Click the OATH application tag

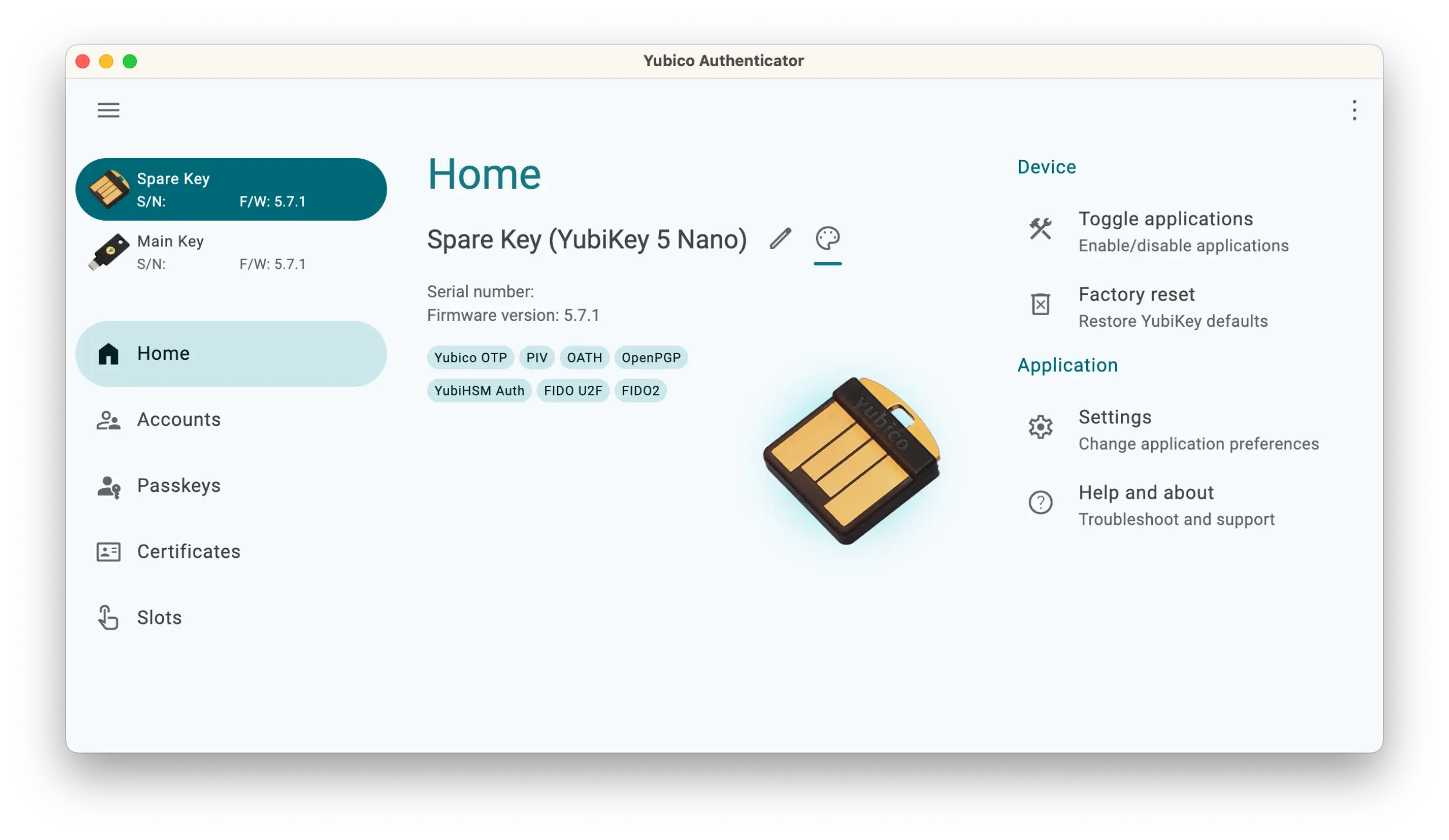pos(584,357)
